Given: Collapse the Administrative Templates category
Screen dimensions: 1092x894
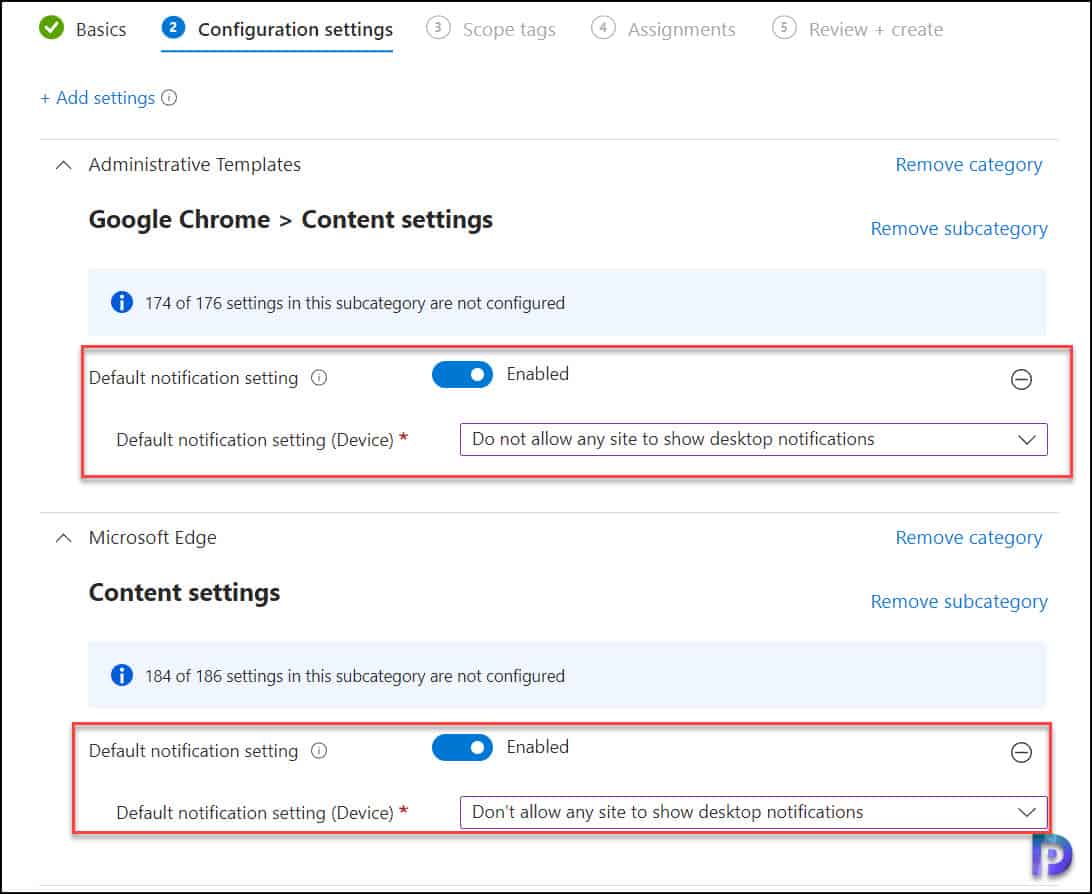Looking at the screenshot, I should [63, 165].
